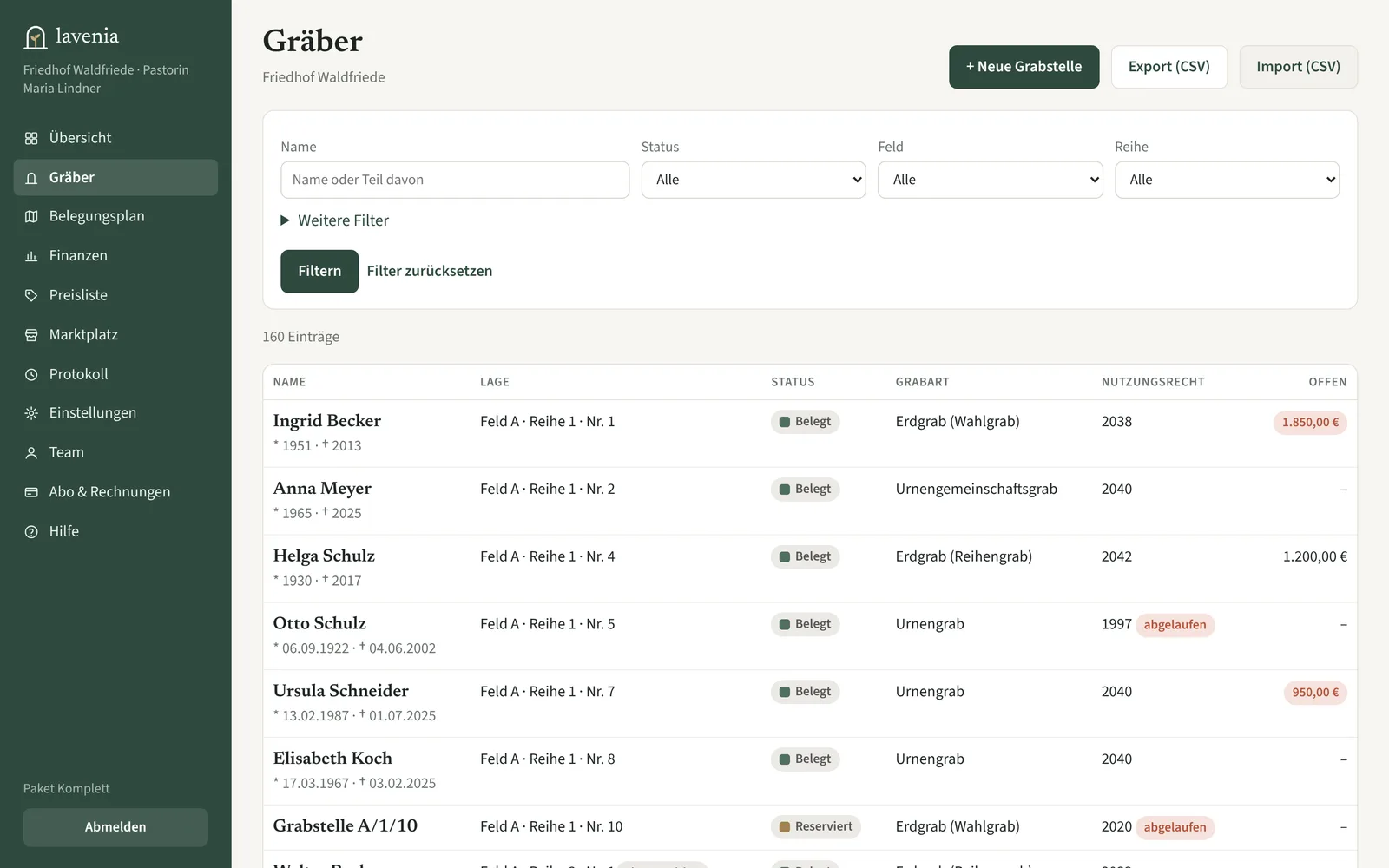Click the 950,00 € open amount badge
1389x868 pixels.
[x=1315, y=693]
